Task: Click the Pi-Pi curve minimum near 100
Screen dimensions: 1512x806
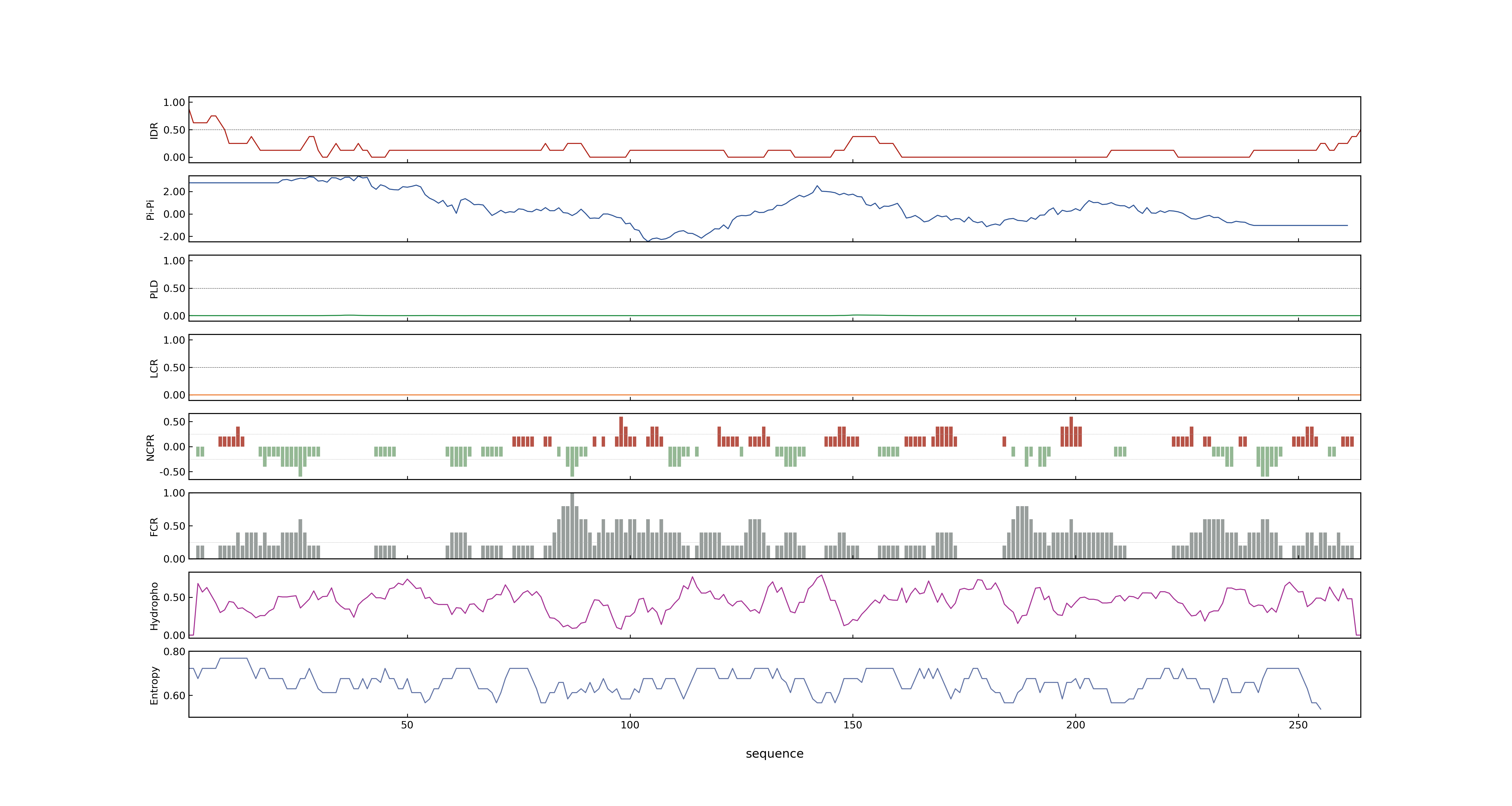Action: click(648, 241)
